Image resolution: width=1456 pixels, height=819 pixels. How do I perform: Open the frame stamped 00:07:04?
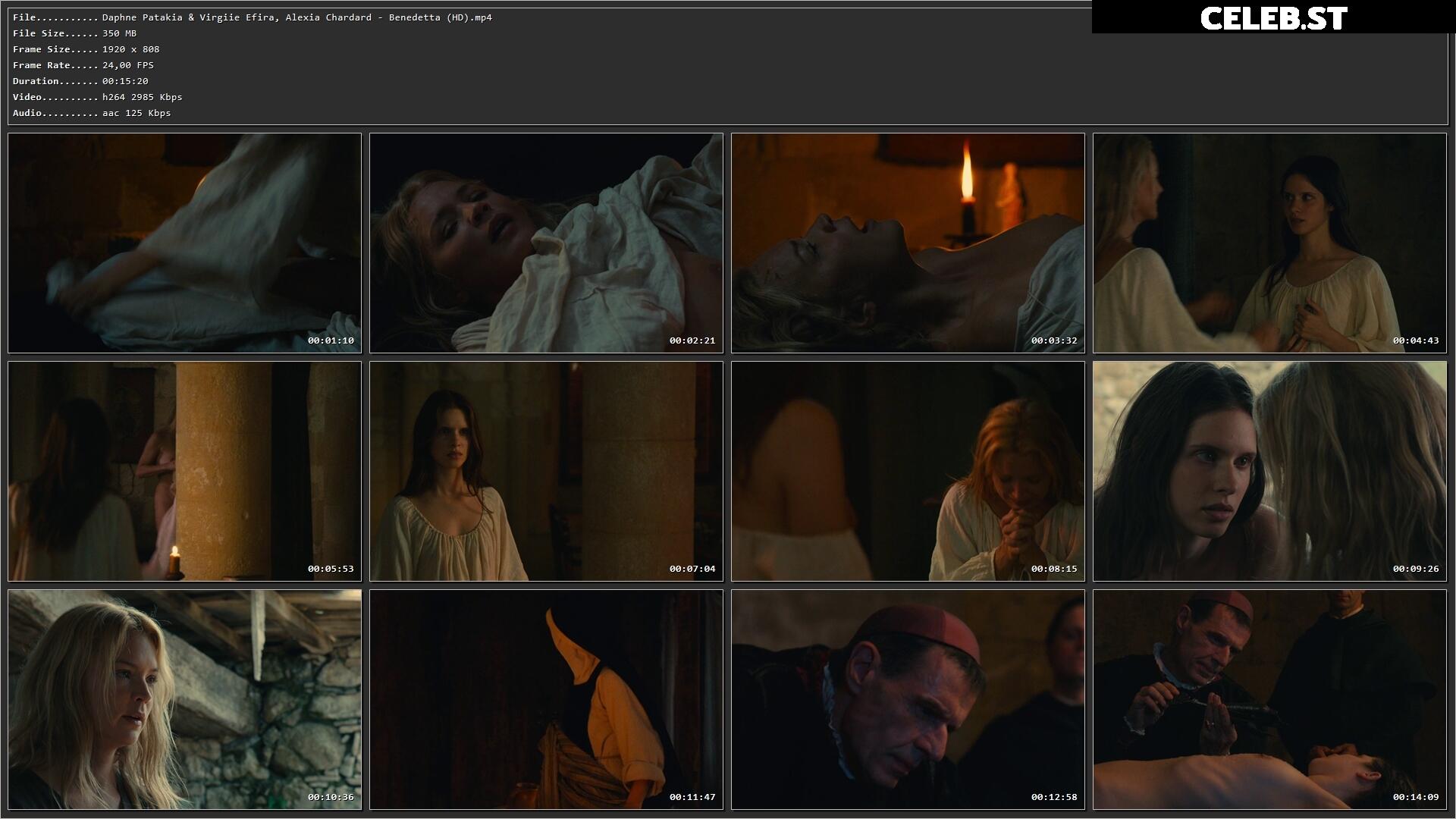(546, 472)
